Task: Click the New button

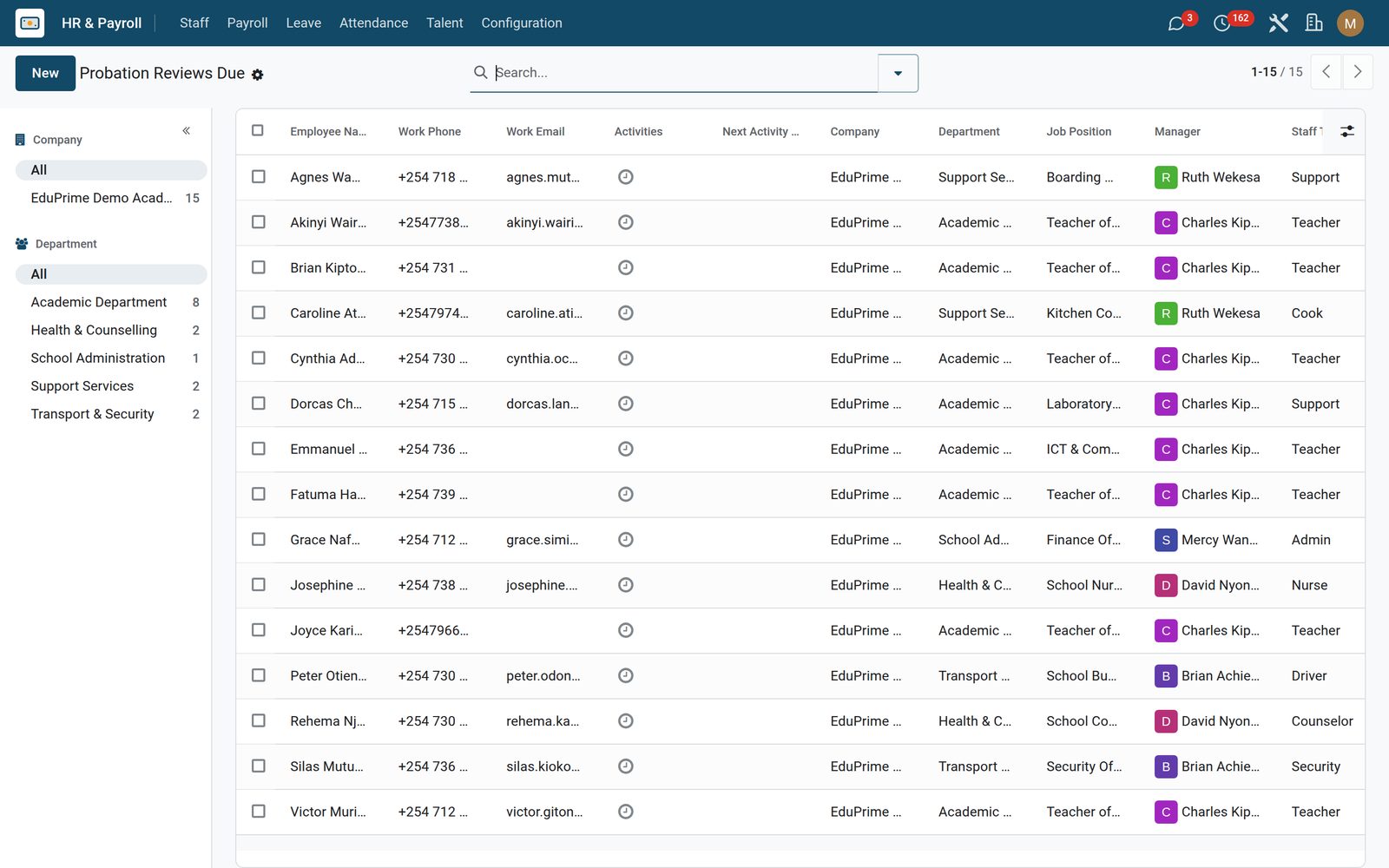Action: (x=45, y=73)
